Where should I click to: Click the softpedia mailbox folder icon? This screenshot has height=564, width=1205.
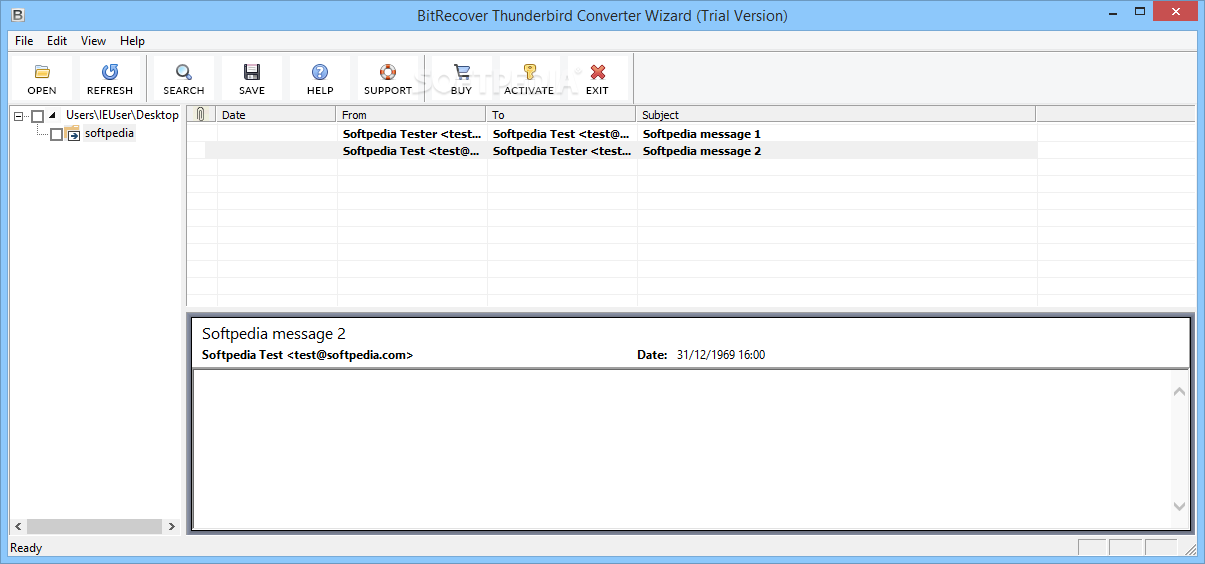pyautogui.click(x=74, y=134)
